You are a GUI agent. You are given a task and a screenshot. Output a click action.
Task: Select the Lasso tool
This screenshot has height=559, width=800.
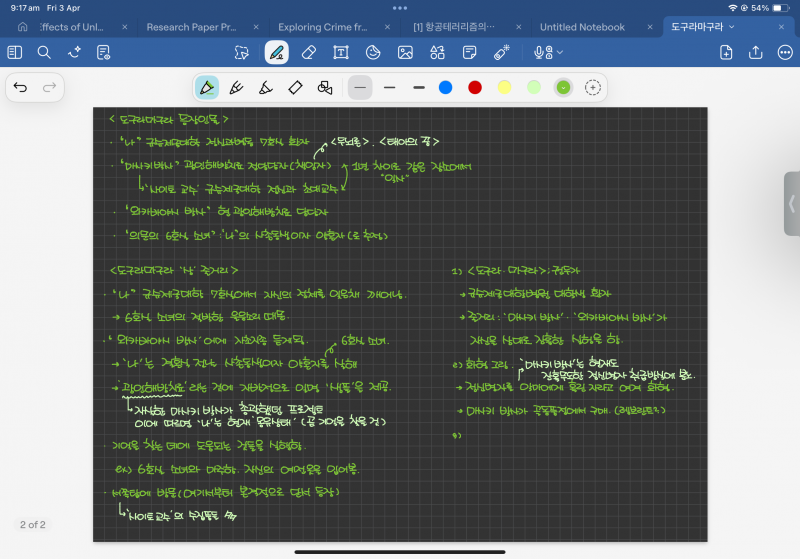tap(241, 52)
